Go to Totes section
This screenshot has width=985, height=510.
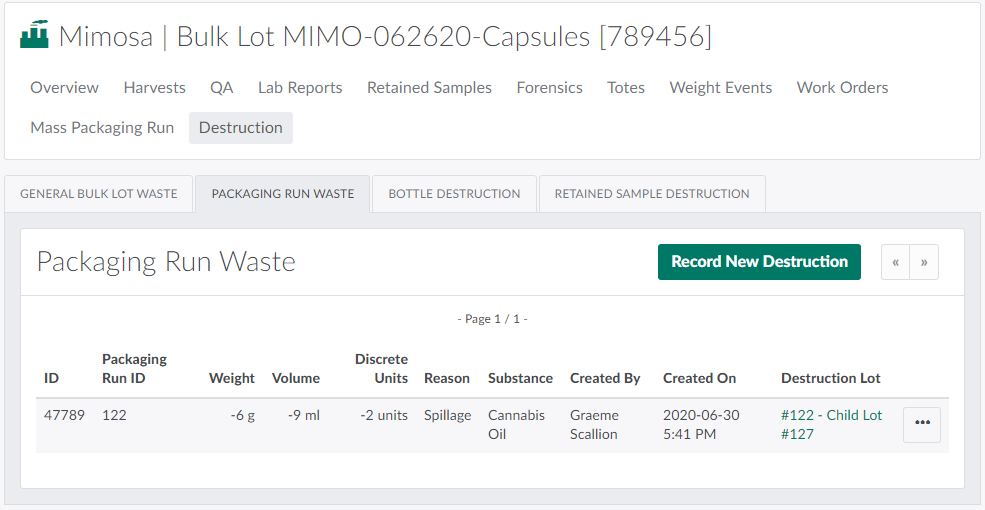[x=625, y=88]
